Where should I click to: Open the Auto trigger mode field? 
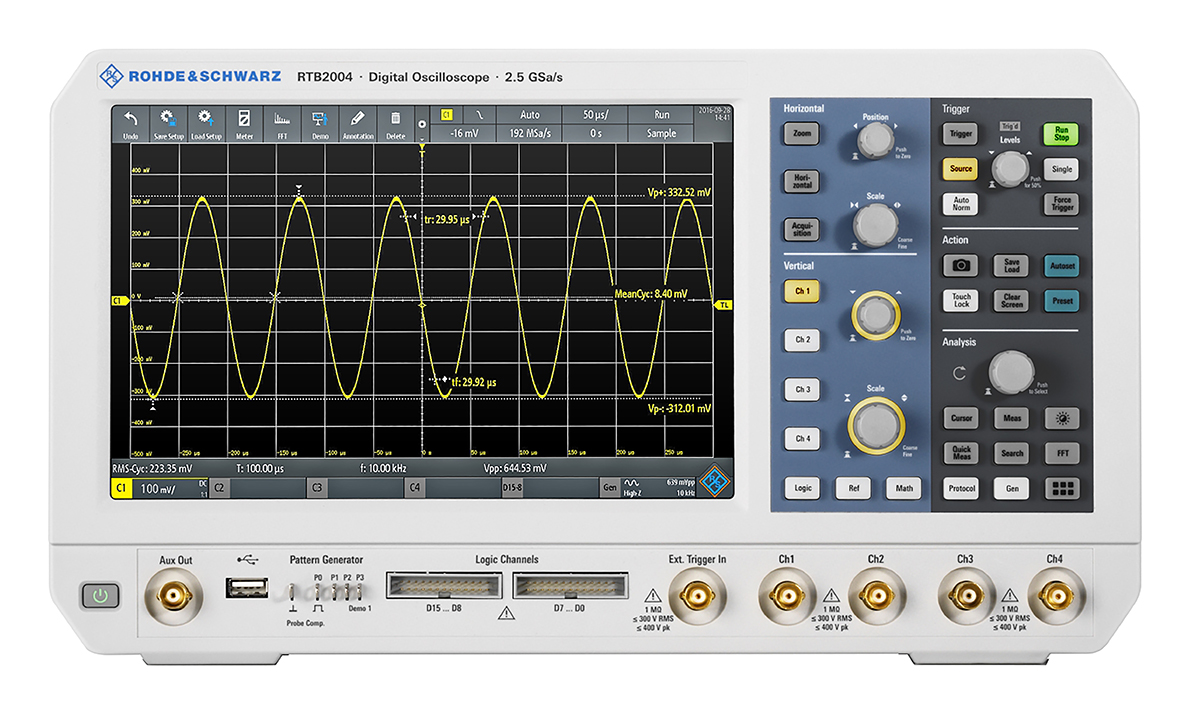pyautogui.click(x=530, y=115)
